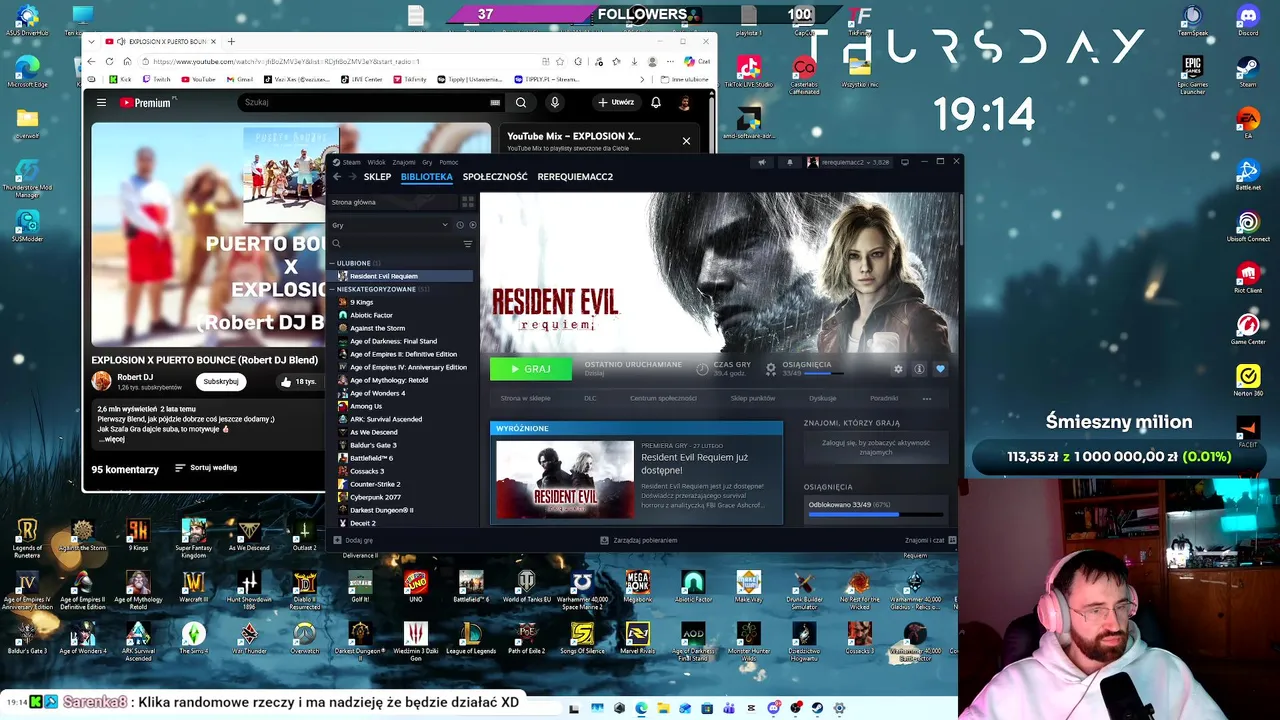Toggle favorite heart for Resident Evil Requiem
Image resolution: width=1280 pixels, height=720 pixels.
(x=940, y=369)
